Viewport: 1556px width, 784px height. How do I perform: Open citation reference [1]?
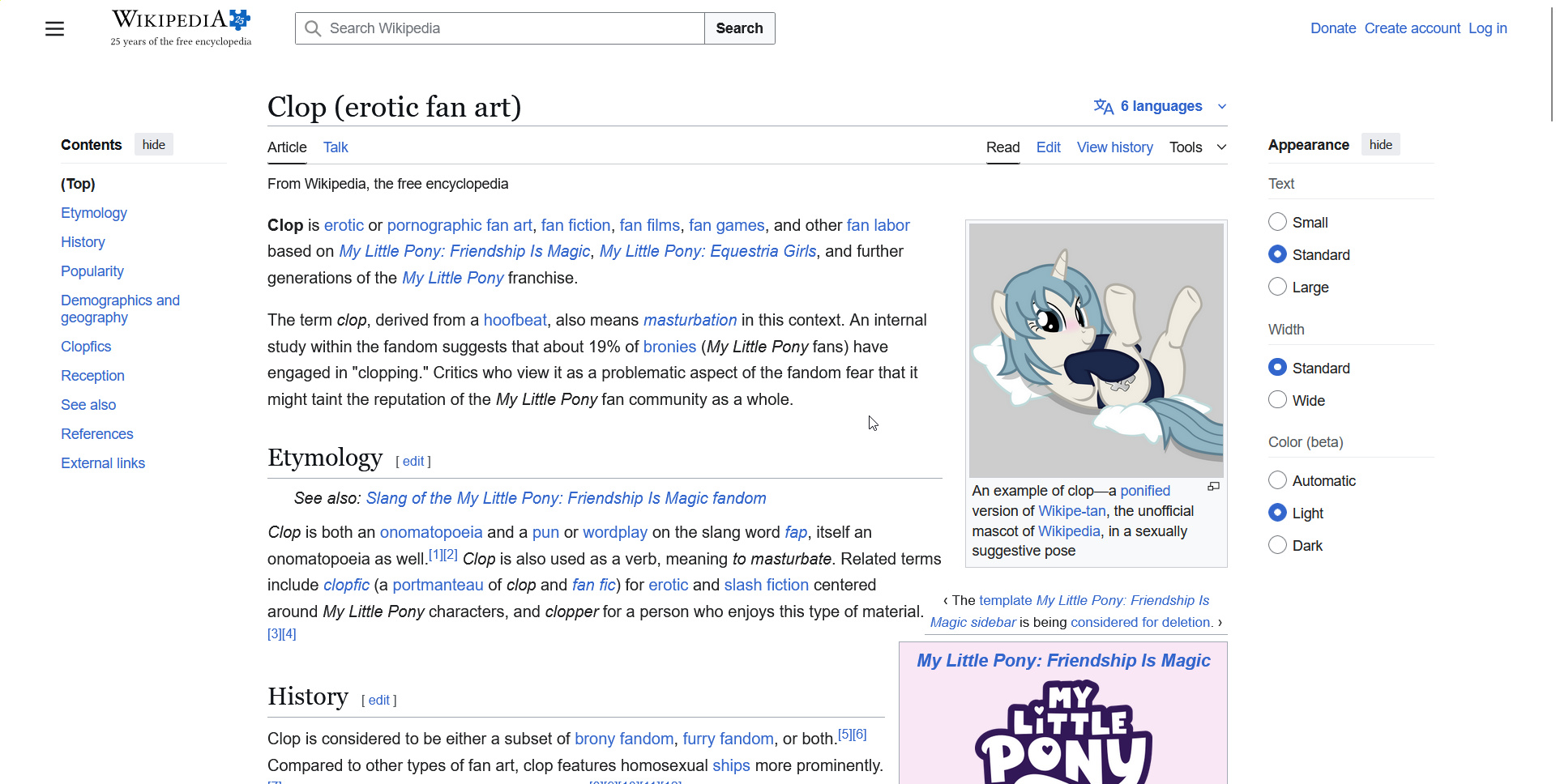[x=436, y=555]
